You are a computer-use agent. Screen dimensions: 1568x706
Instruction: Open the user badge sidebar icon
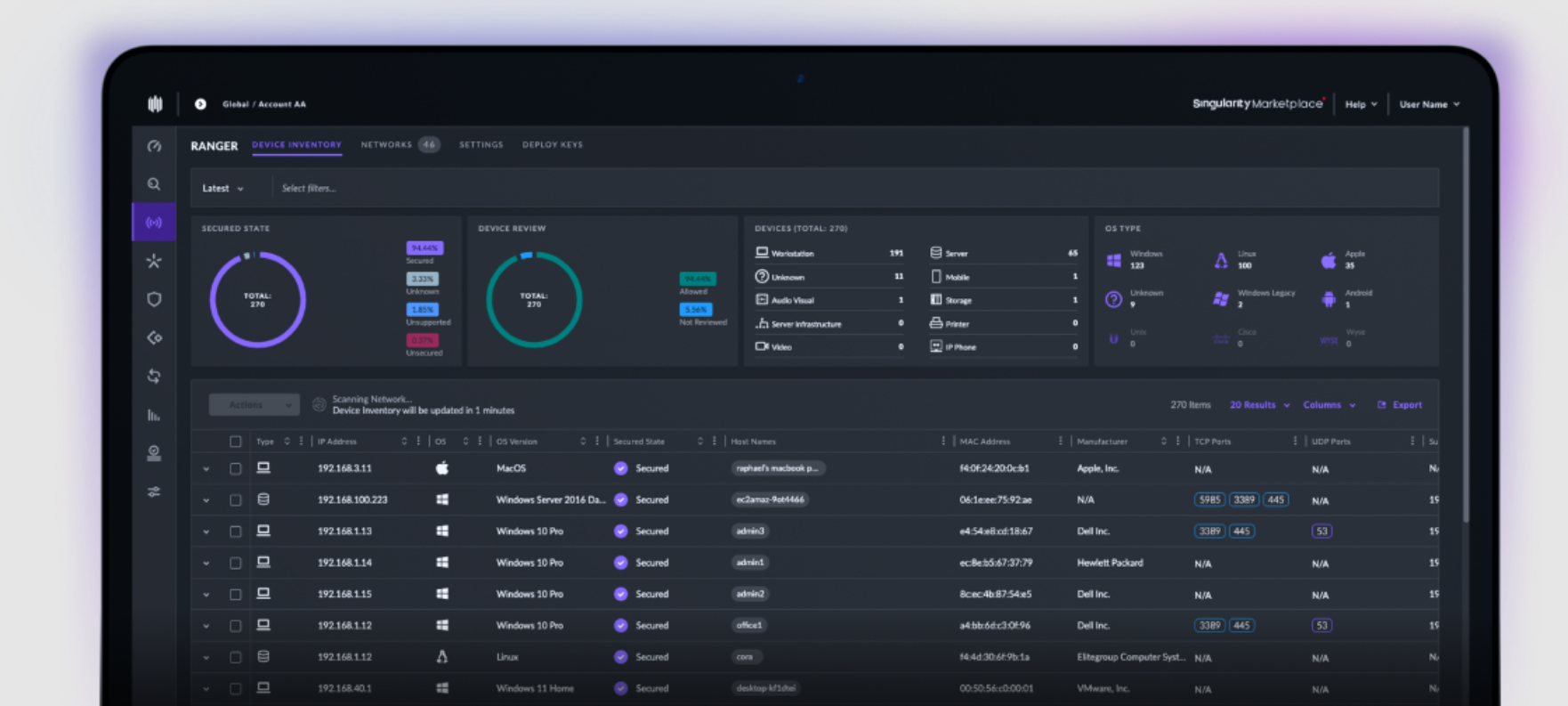pyautogui.click(x=154, y=453)
